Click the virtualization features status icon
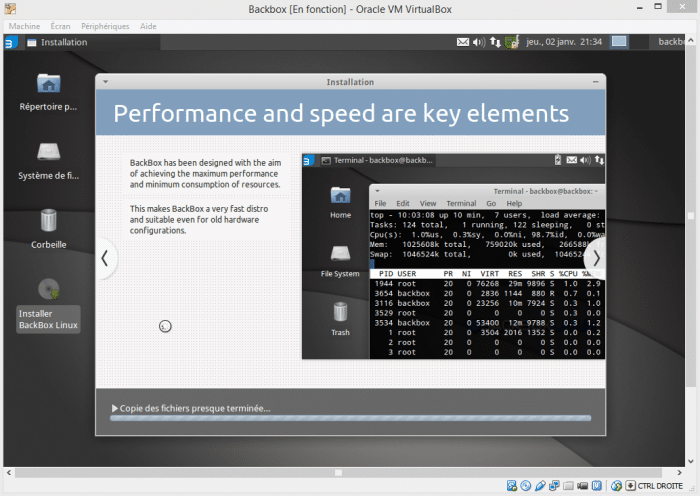 coord(596,486)
